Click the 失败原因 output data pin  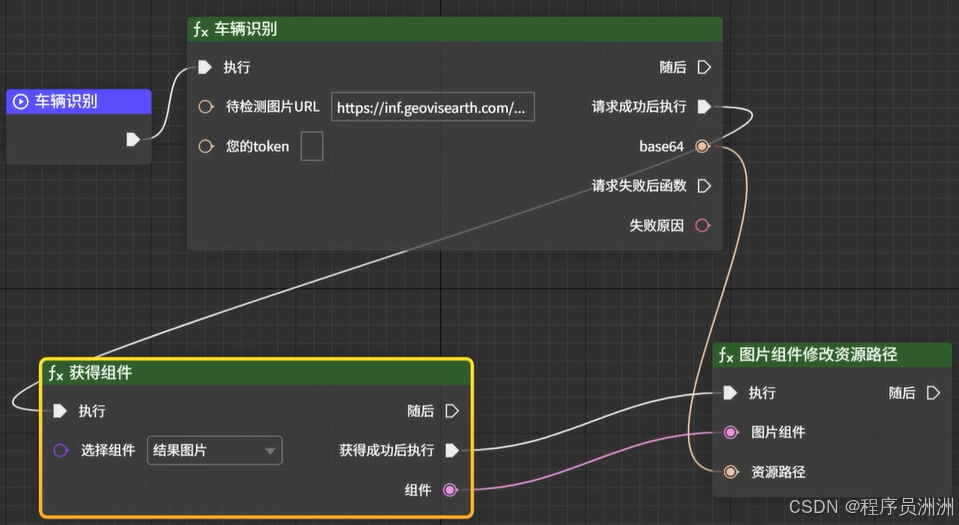tap(703, 225)
